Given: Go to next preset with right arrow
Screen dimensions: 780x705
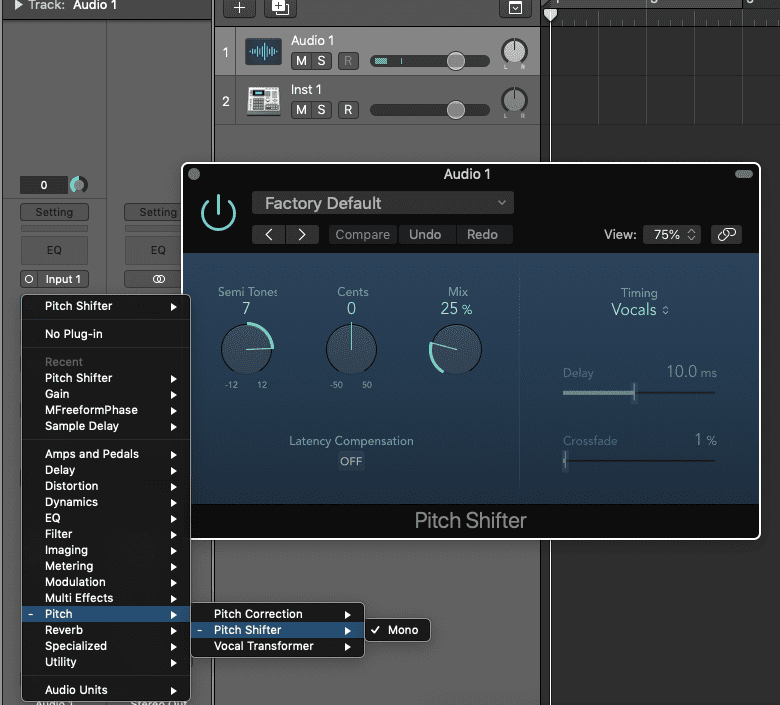Looking at the screenshot, I should point(301,234).
